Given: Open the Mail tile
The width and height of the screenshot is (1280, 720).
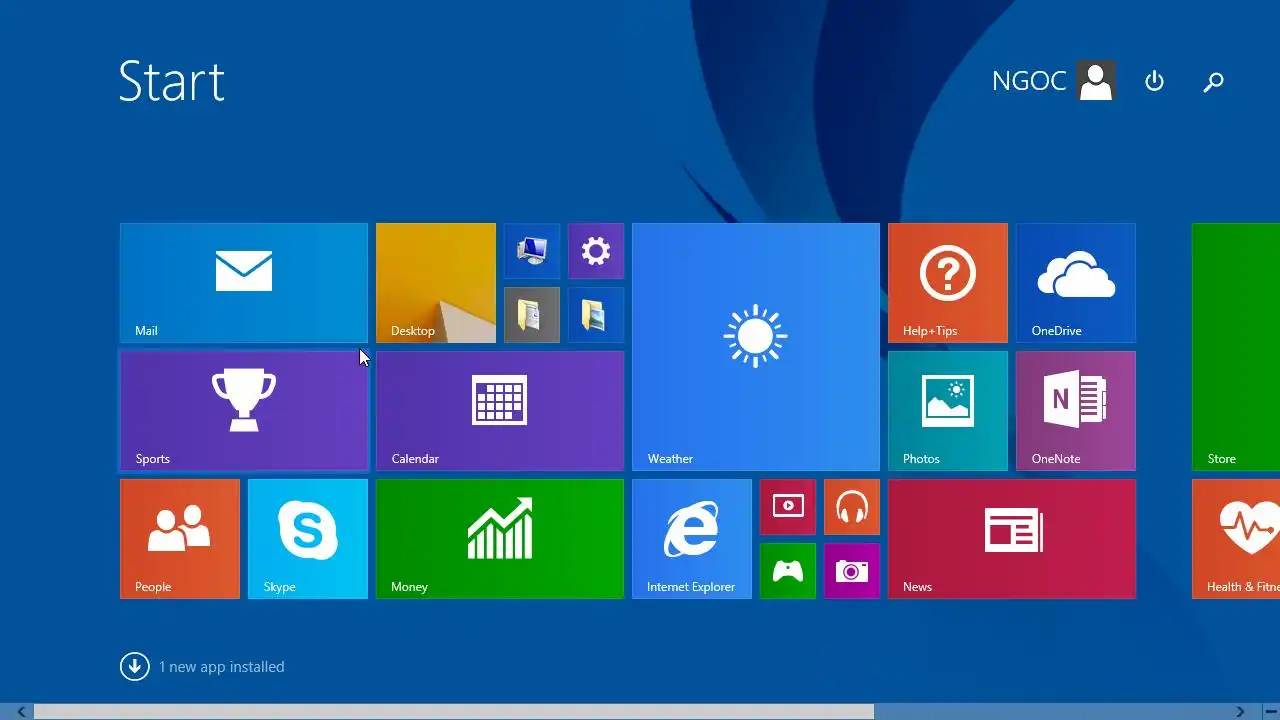Looking at the screenshot, I should (244, 283).
